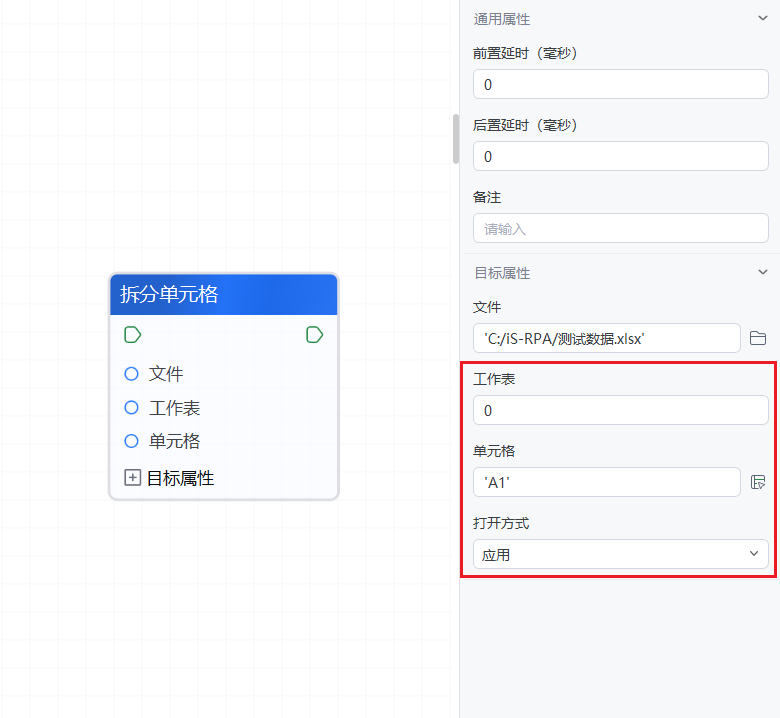
Task: Focus the 备注 remark input box
Action: click(620, 229)
